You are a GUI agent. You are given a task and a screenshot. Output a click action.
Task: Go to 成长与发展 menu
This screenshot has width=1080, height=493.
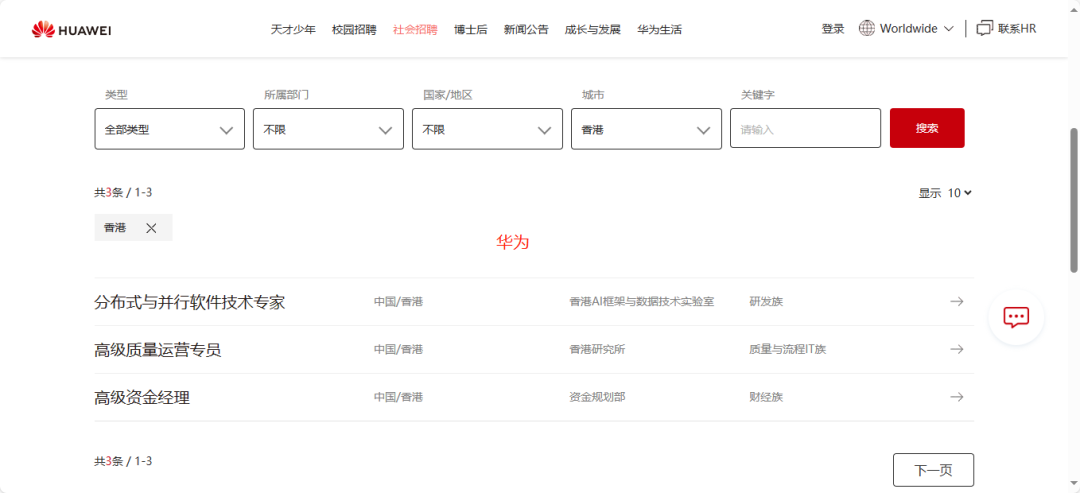[592, 30]
